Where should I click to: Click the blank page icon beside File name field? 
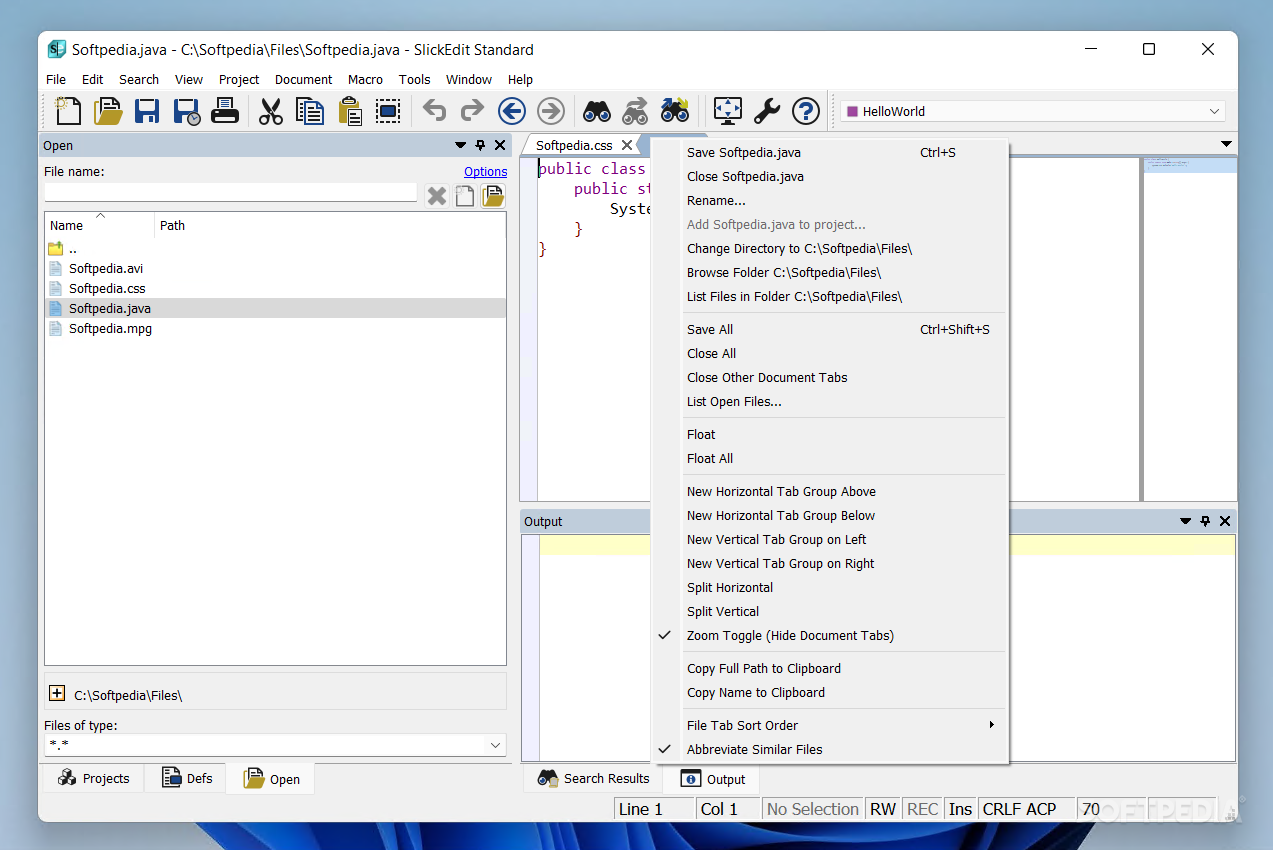click(465, 196)
